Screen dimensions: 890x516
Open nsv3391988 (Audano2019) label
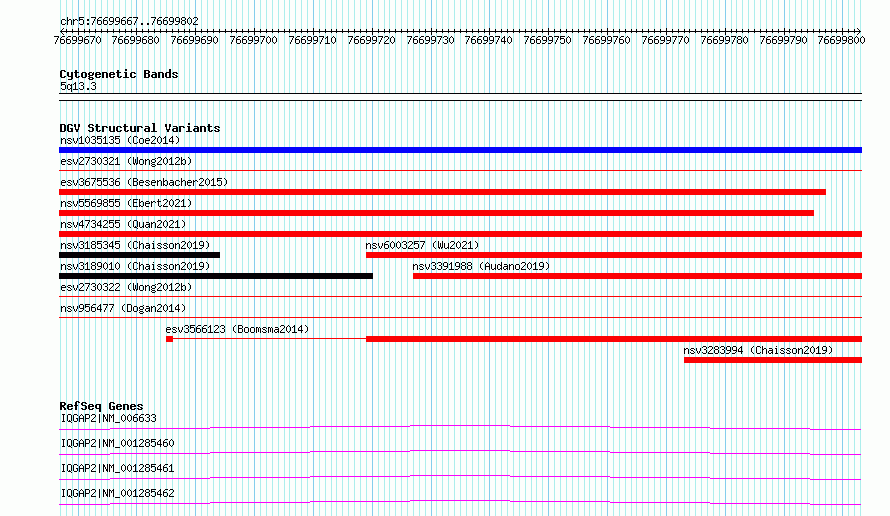(x=481, y=266)
